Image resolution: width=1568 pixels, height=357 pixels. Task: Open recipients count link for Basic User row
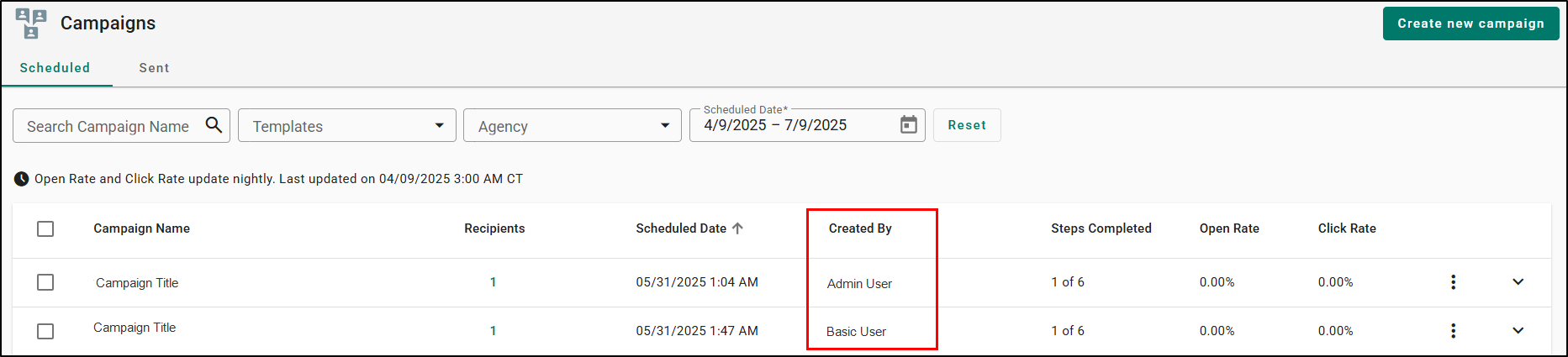point(493,331)
